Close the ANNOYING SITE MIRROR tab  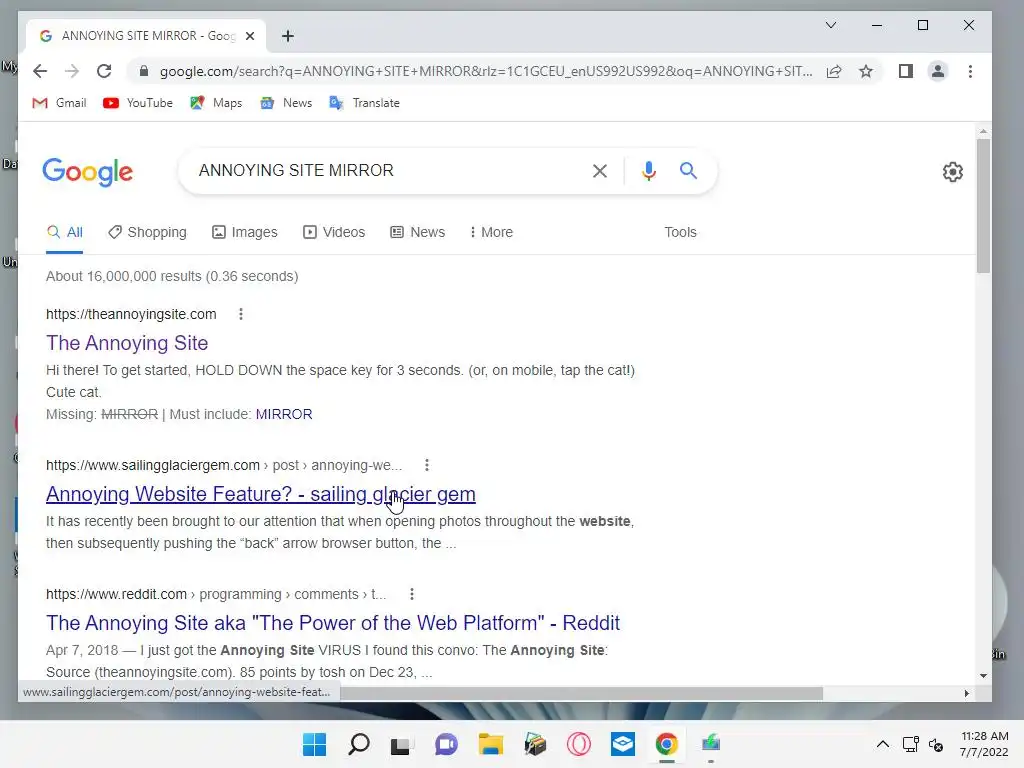(249, 36)
